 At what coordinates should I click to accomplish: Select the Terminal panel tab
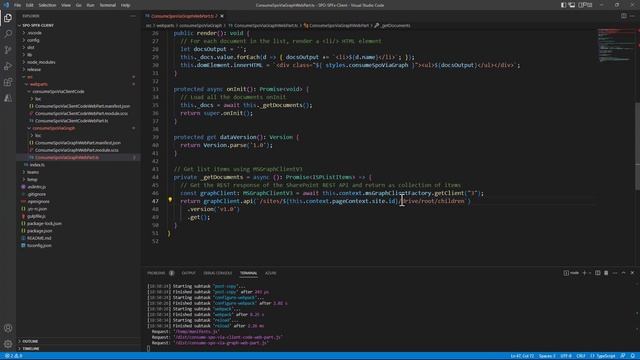pyautogui.click(x=248, y=273)
